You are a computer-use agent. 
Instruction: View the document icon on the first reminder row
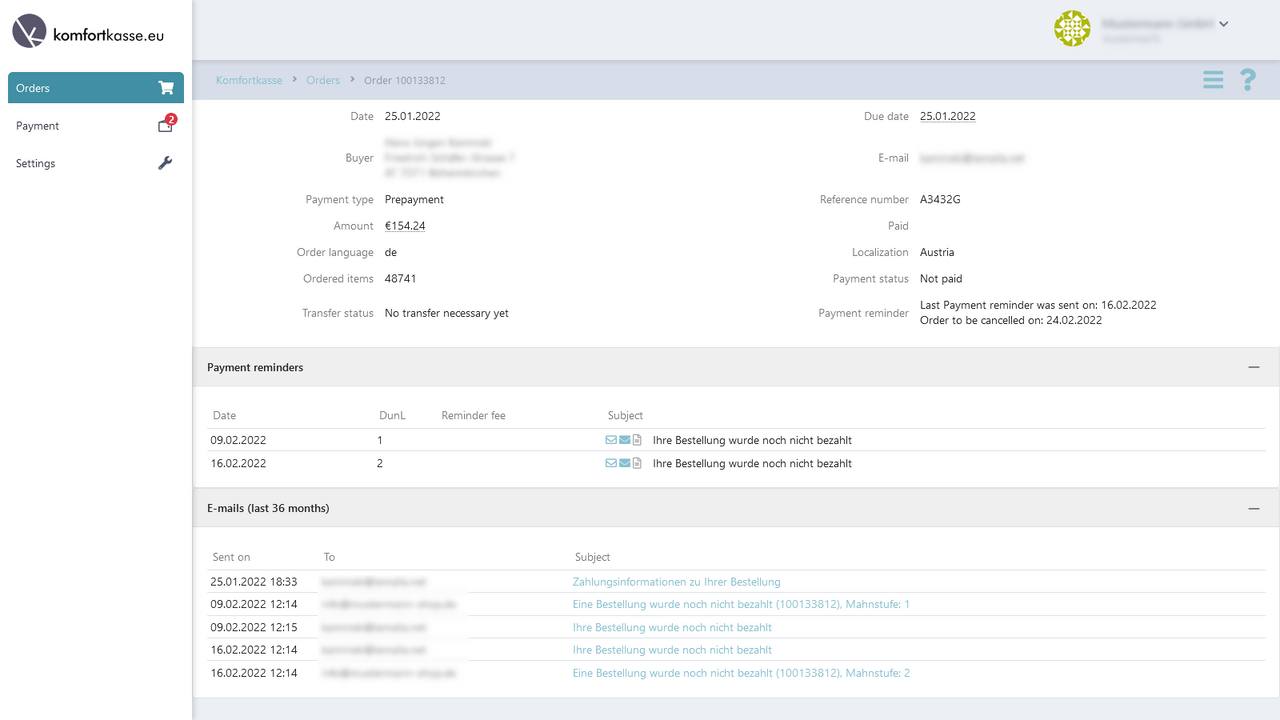[x=637, y=439]
